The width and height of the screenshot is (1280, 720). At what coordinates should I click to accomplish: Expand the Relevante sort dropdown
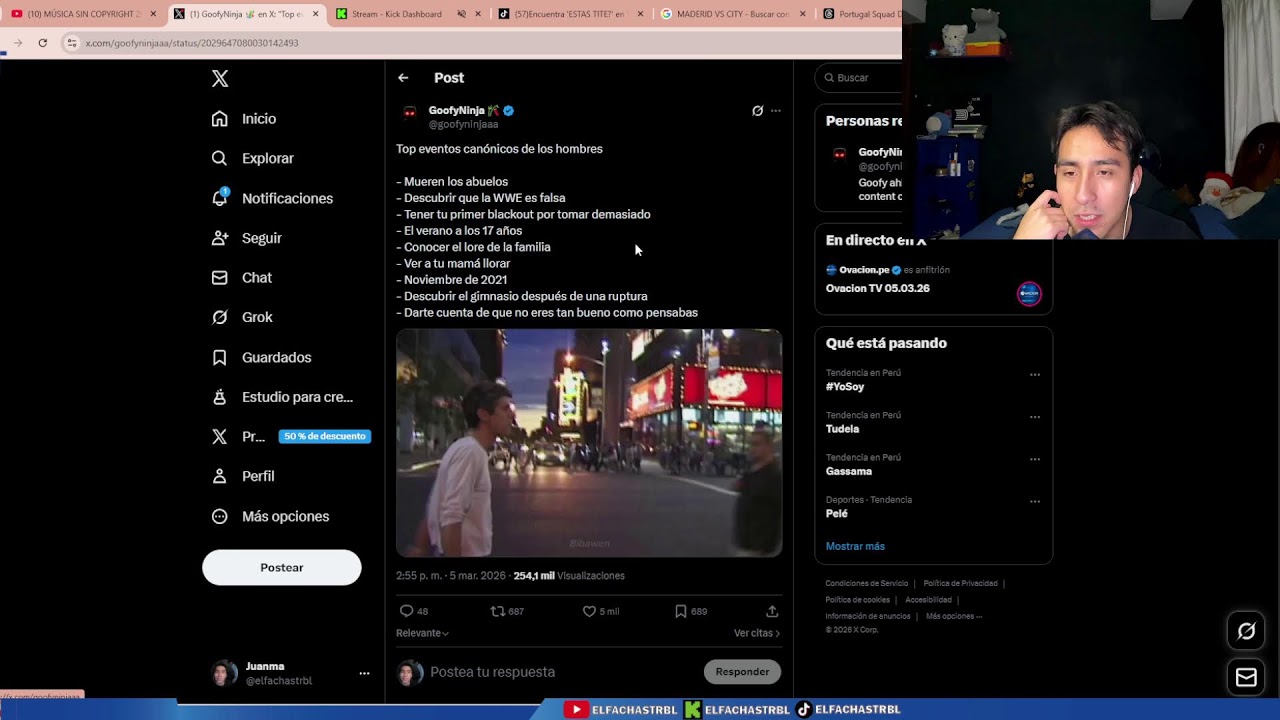click(422, 633)
